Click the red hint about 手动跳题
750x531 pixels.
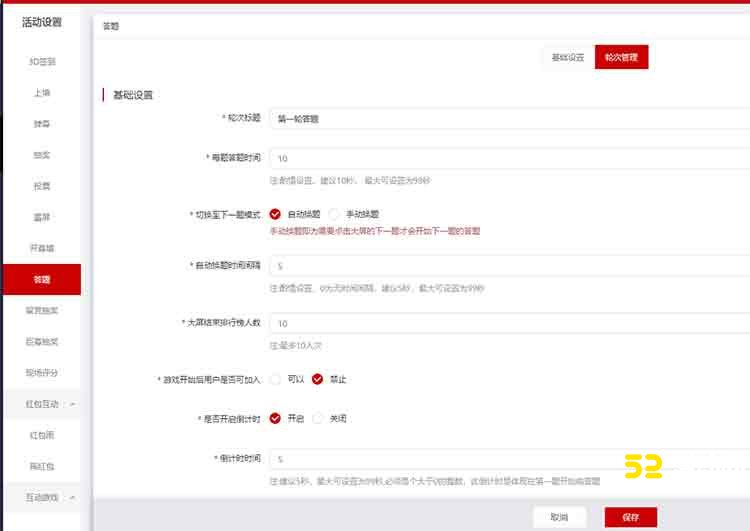[375, 231]
